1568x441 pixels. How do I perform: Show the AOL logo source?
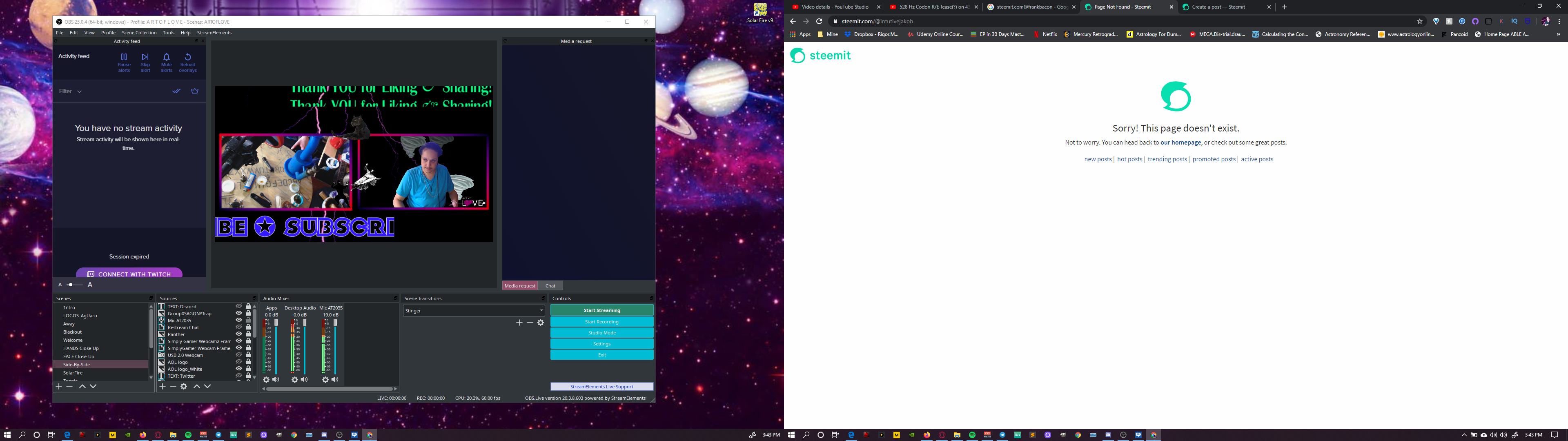[238, 362]
